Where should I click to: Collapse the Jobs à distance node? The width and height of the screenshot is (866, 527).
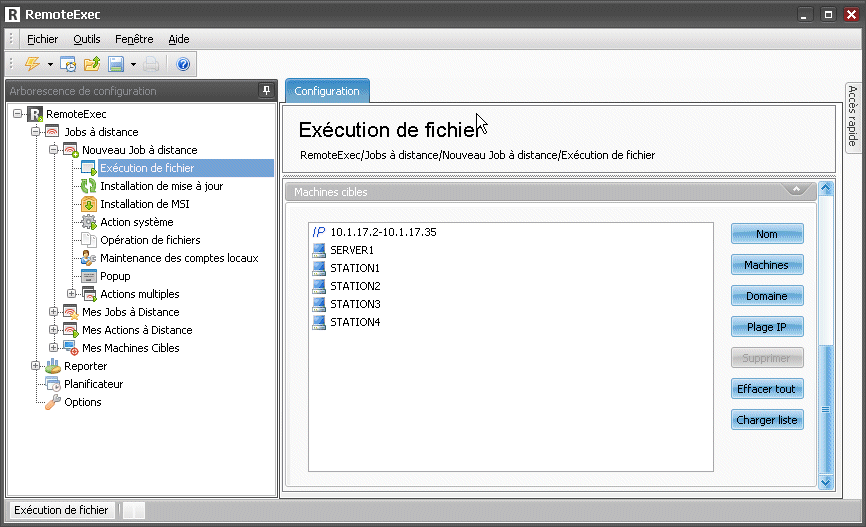coord(35,131)
